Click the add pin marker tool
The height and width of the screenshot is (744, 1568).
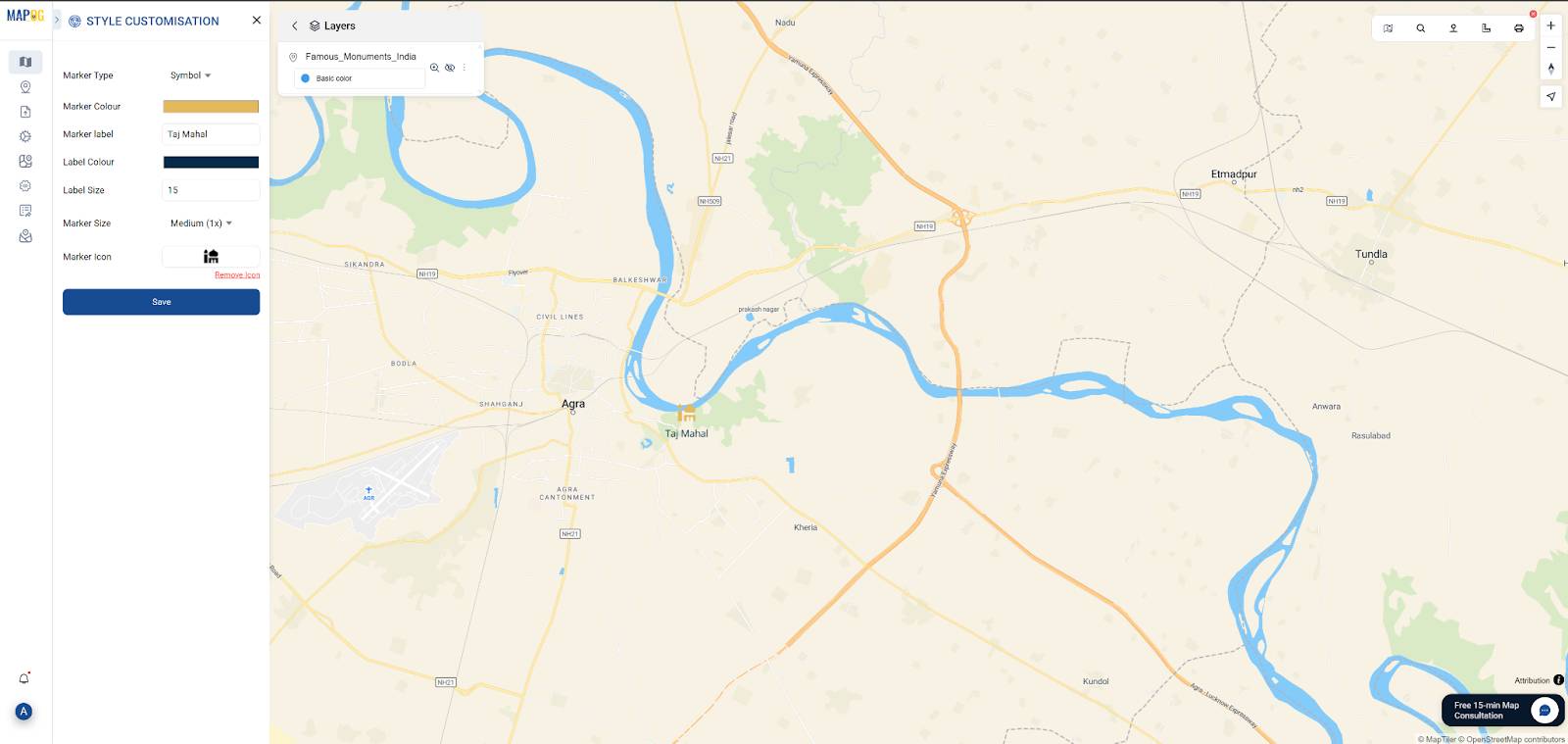[x=1453, y=28]
